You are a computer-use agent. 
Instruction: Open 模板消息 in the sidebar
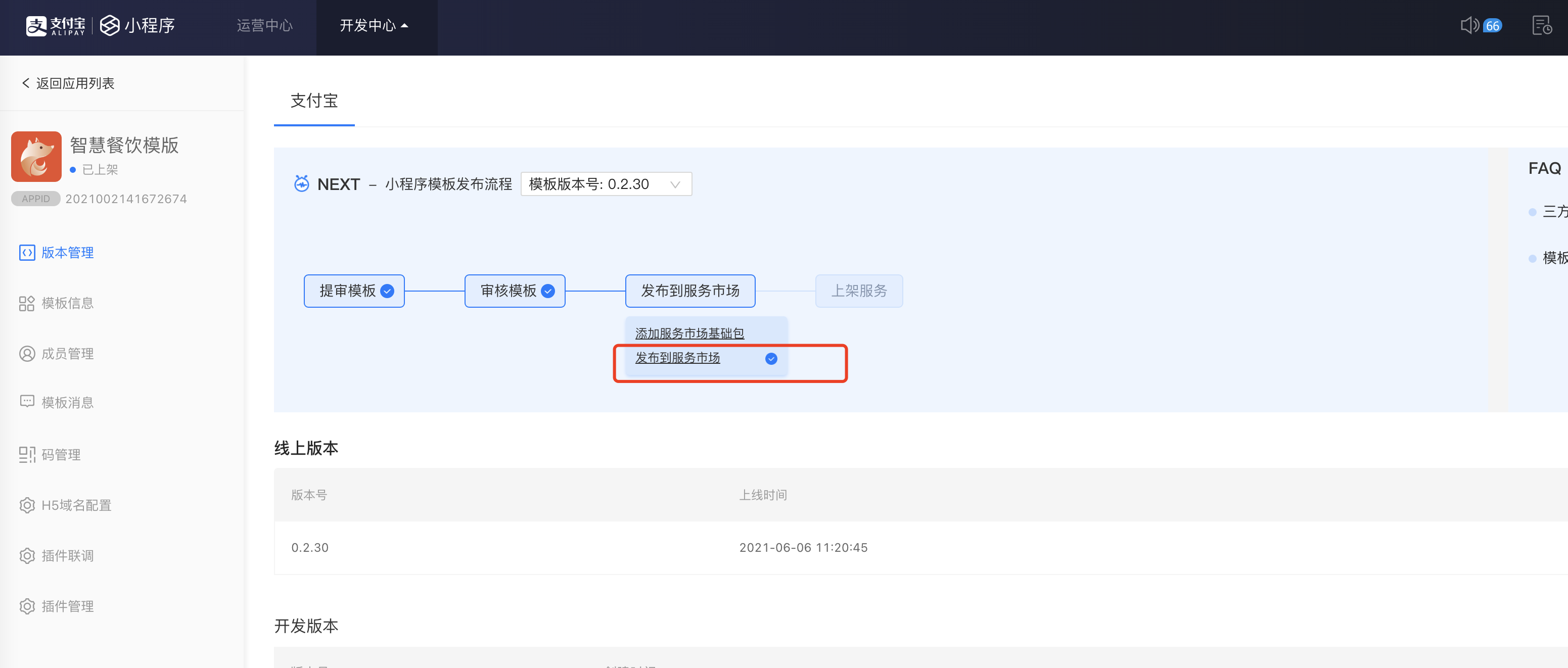(x=67, y=402)
